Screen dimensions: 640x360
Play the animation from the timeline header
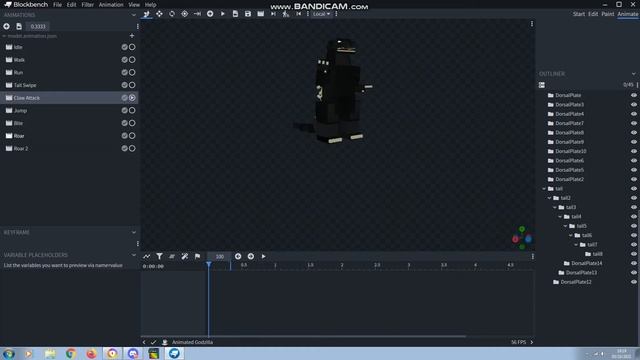point(263,256)
